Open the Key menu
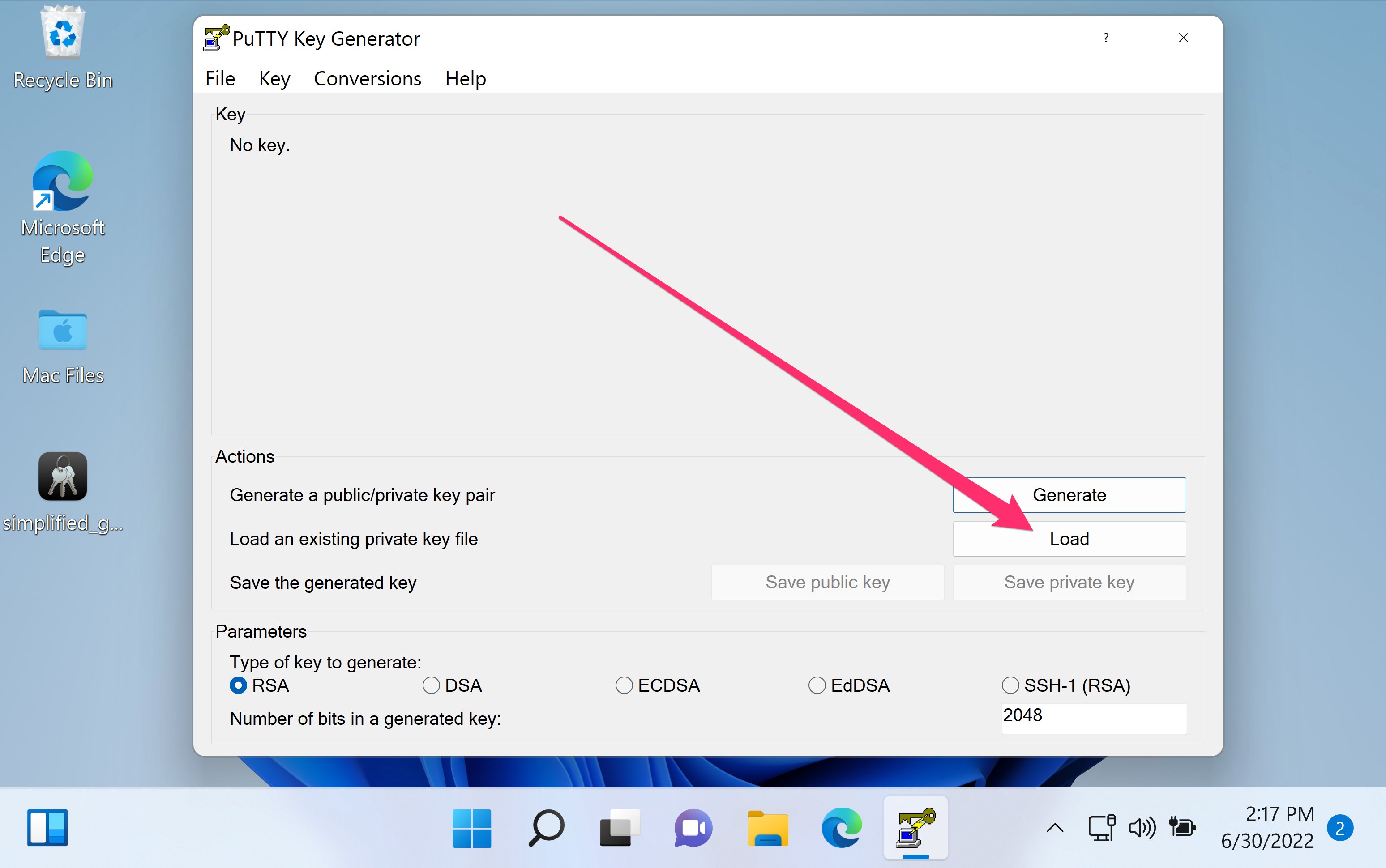 tap(274, 78)
